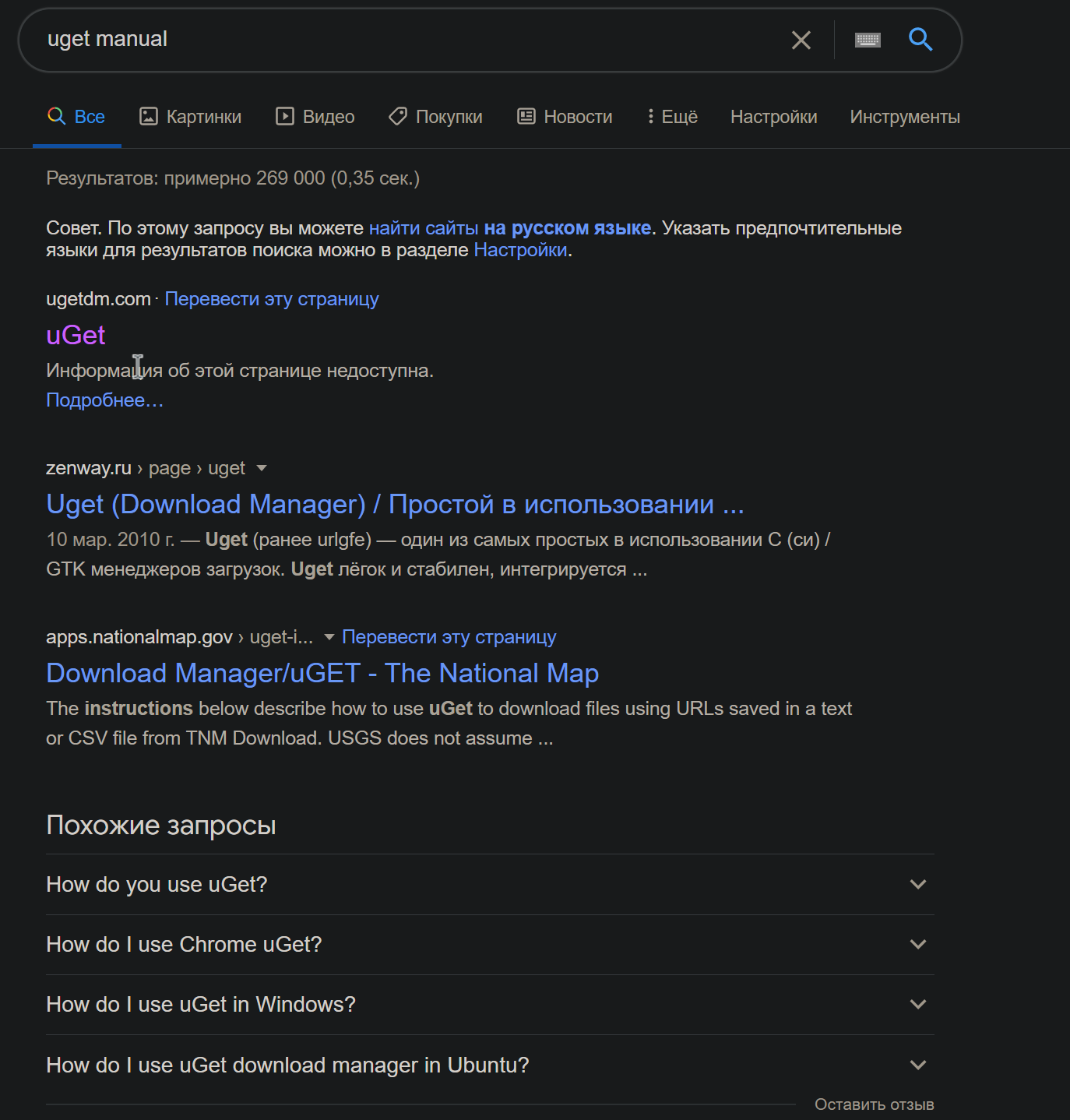Click the Оставить отзыв feedback link
The image size is (1070, 1120).
coord(875,1104)
